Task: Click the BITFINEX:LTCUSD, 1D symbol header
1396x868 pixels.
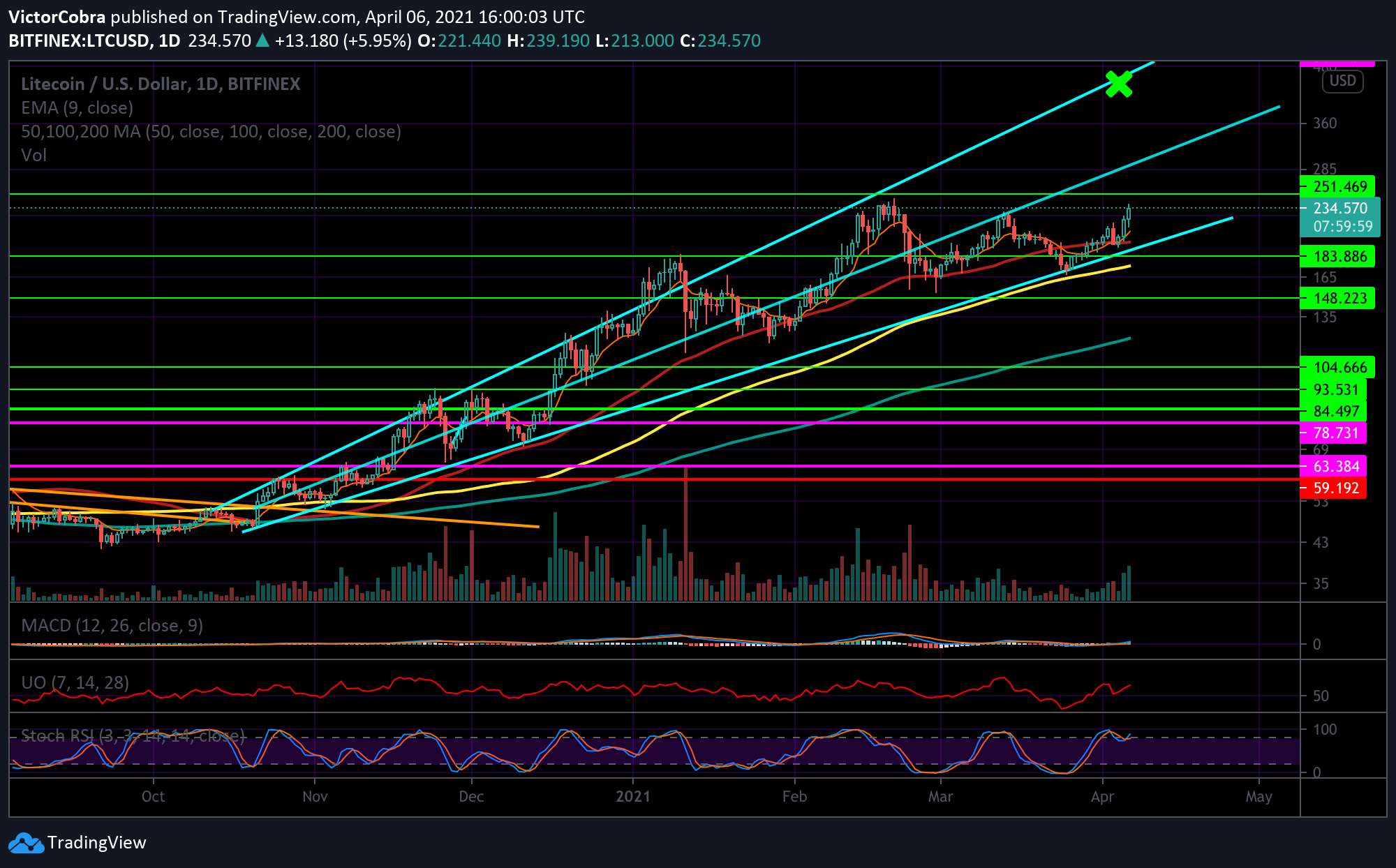Action: tap(94, 40)
